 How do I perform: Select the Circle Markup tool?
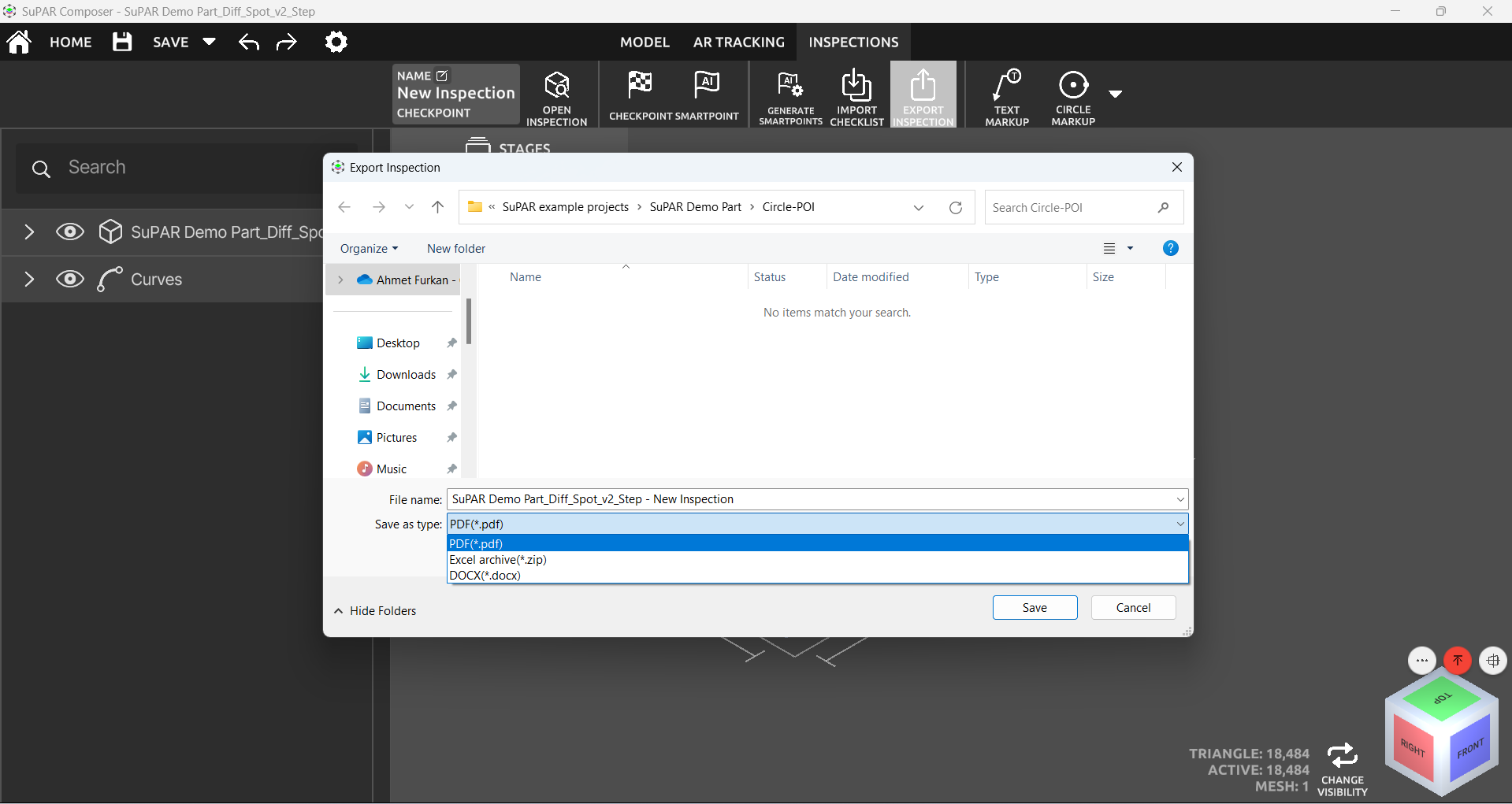[1073, 97]
